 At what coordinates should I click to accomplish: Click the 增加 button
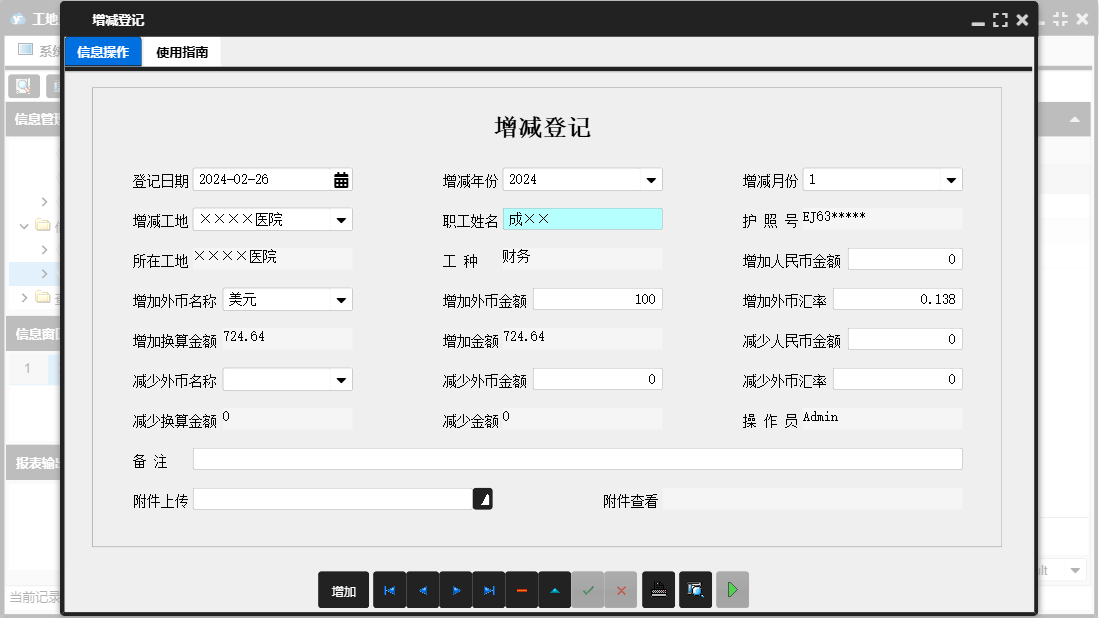(343, 590)
